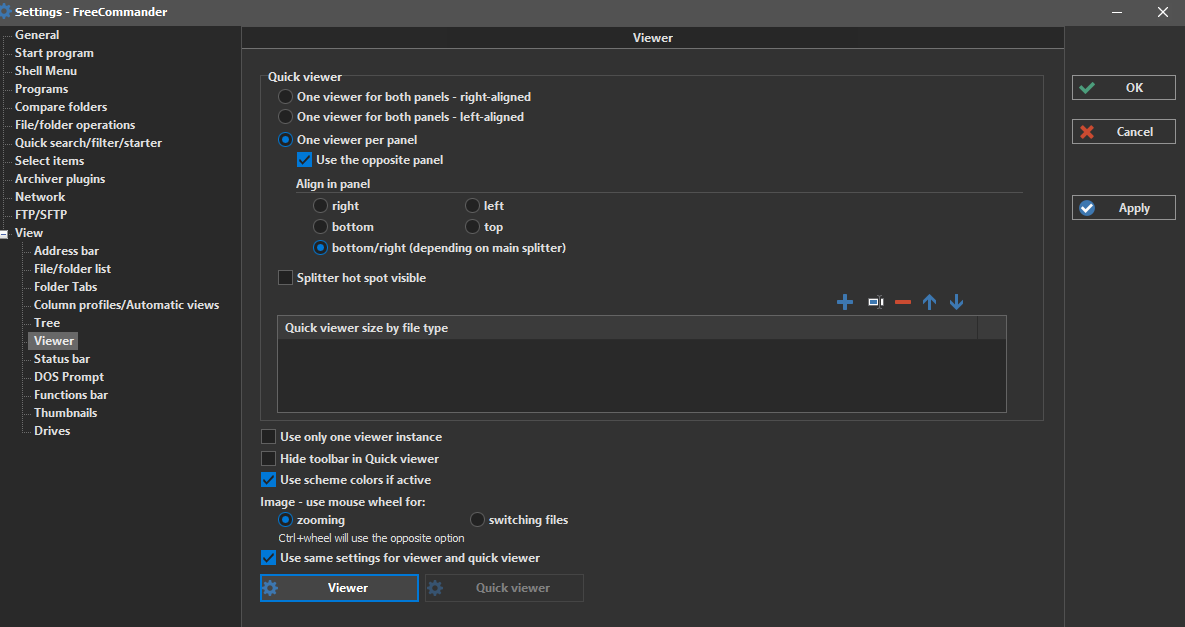Select the View category

tap(29, 233)
